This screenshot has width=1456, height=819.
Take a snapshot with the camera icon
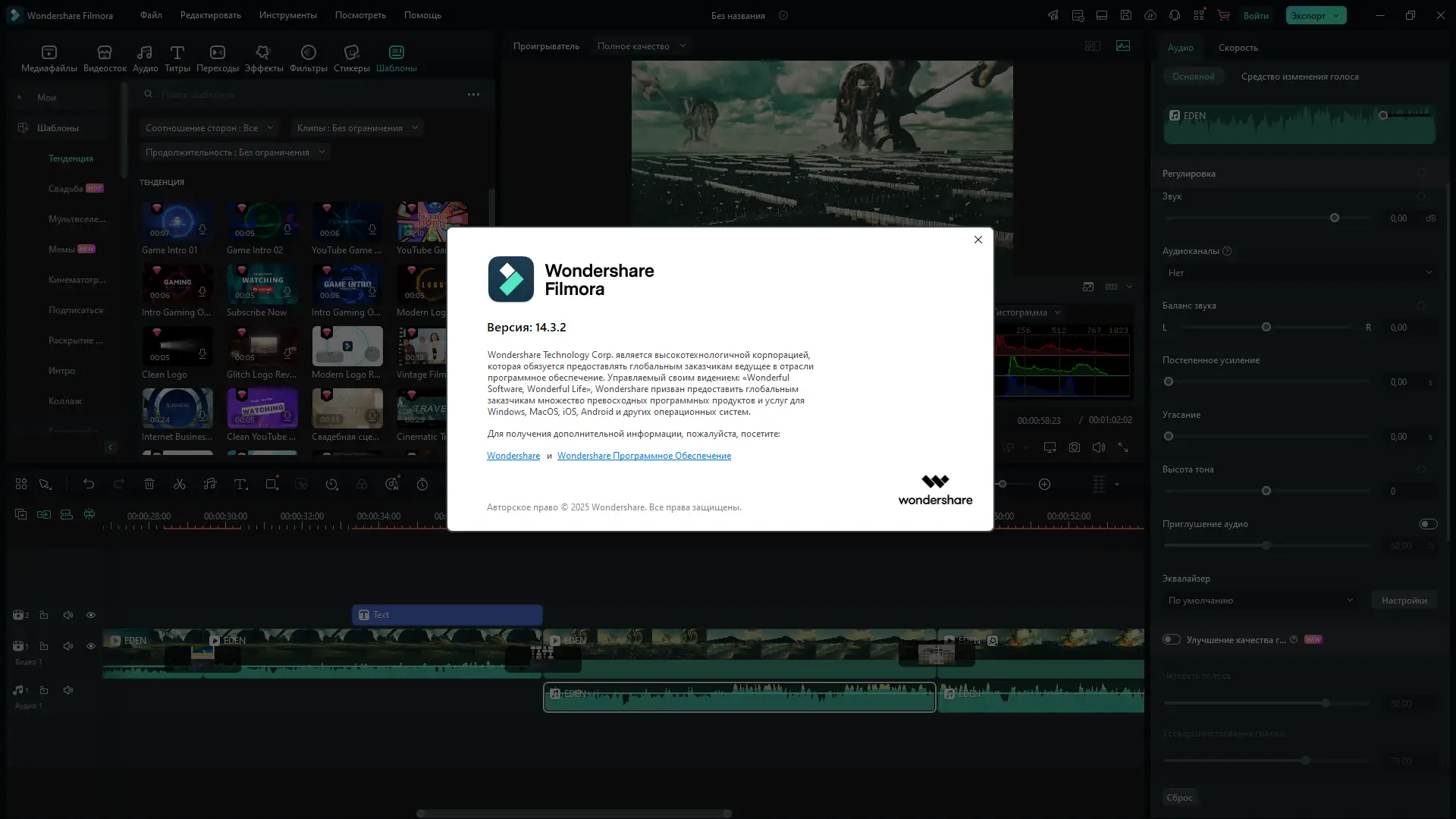click(1075, 448)
